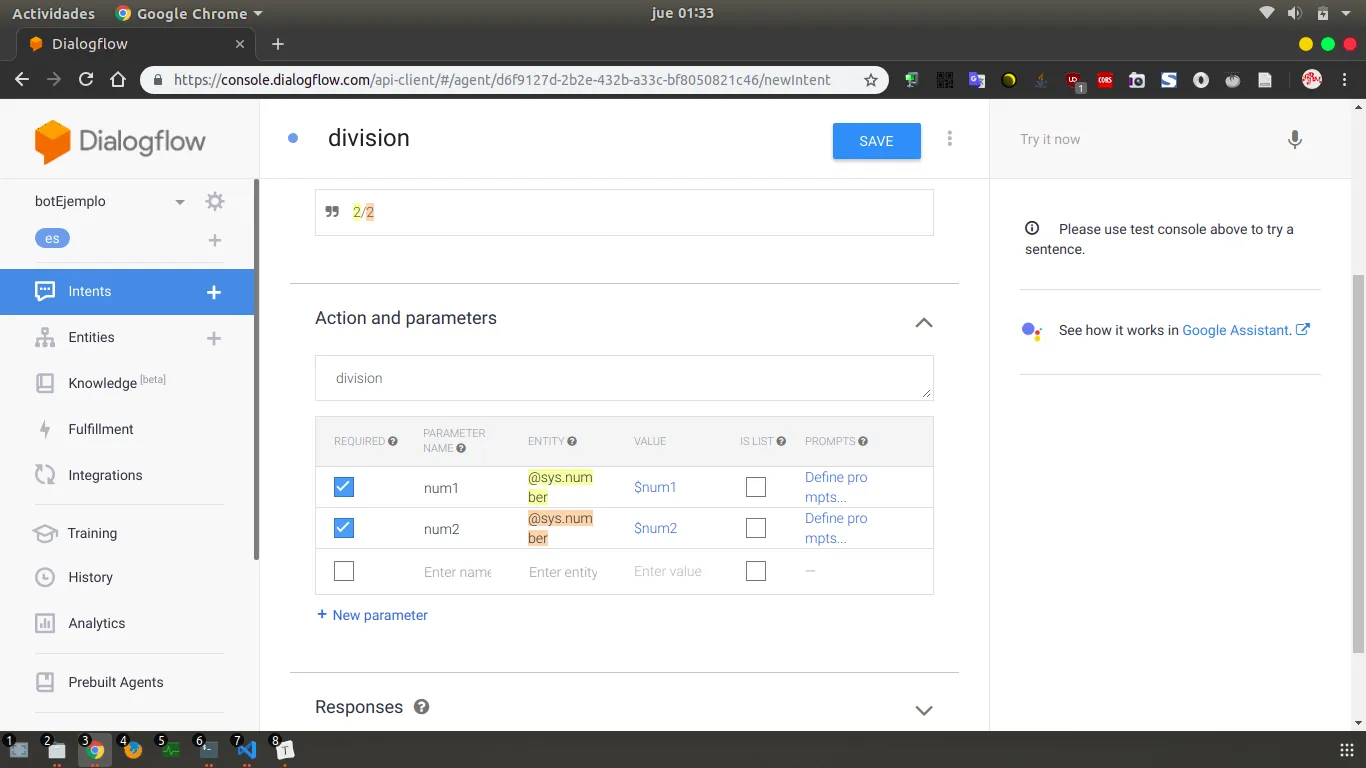Create a new entity using plus icon
Image resolution: width=1366 pixels, height=768 pixels.
(213, 338)
